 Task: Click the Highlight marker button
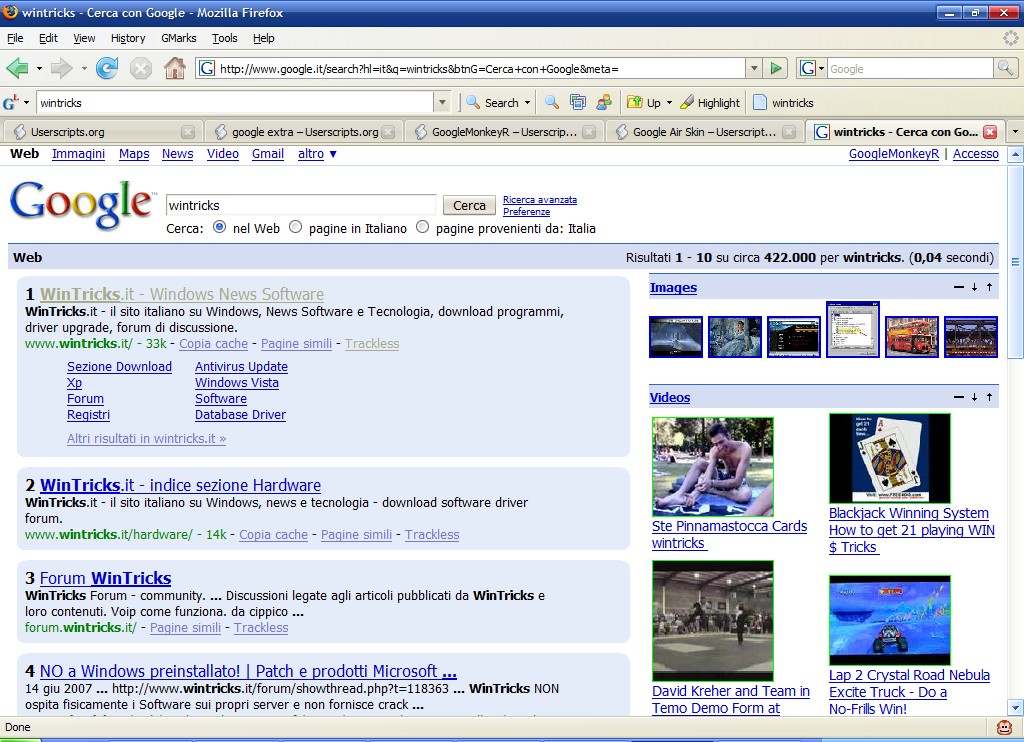click(x=710, y=103)
